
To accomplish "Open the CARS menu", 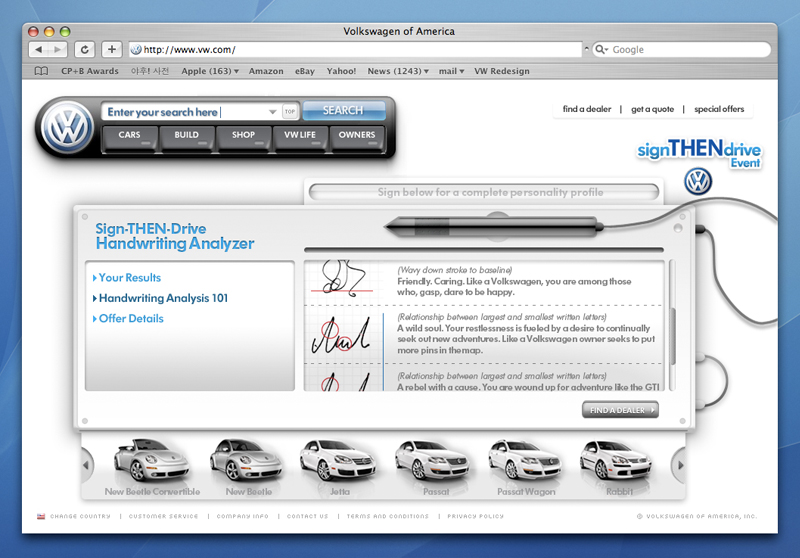I will (x=130, y=138).
